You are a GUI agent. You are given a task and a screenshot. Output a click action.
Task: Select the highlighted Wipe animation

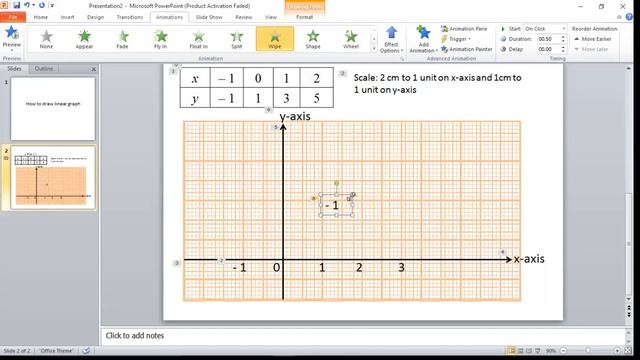click(x=275, y=39)
